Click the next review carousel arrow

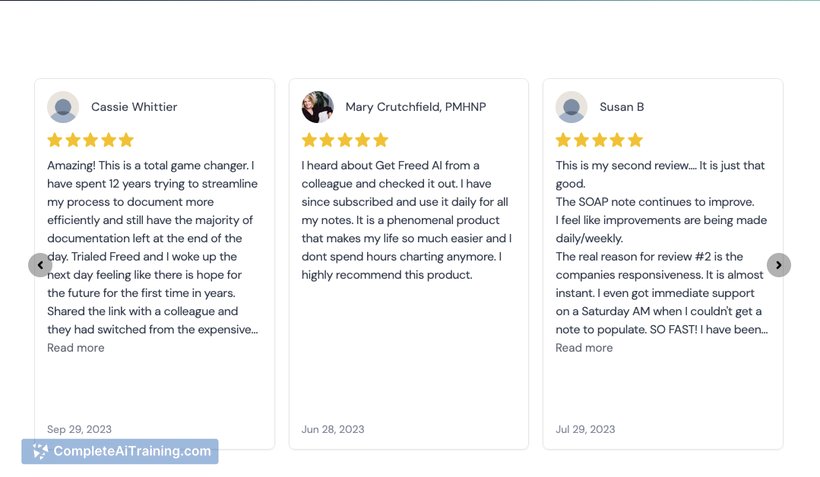click(779, 265)
